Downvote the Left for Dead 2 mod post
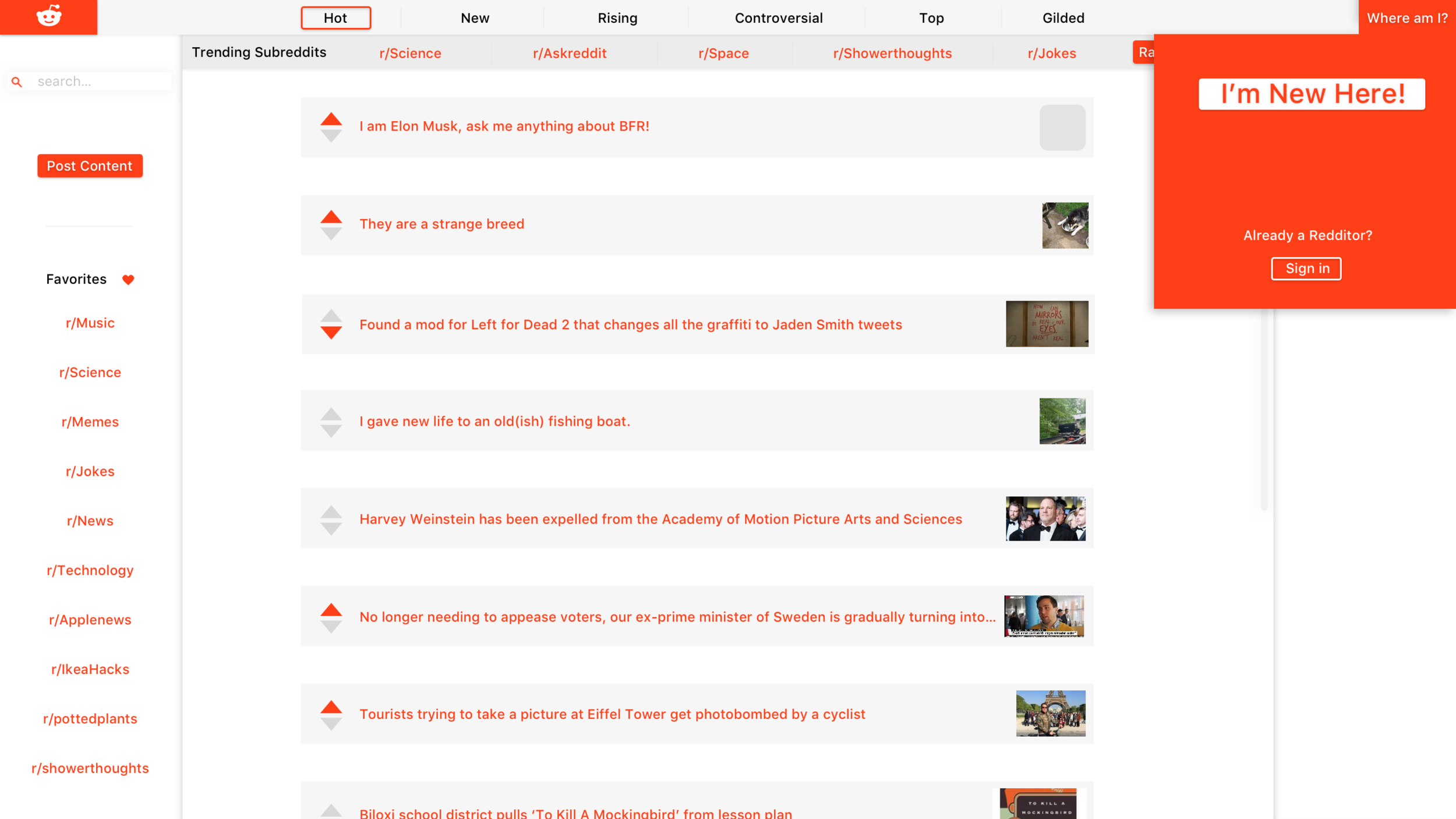 [x=331, y=333]
